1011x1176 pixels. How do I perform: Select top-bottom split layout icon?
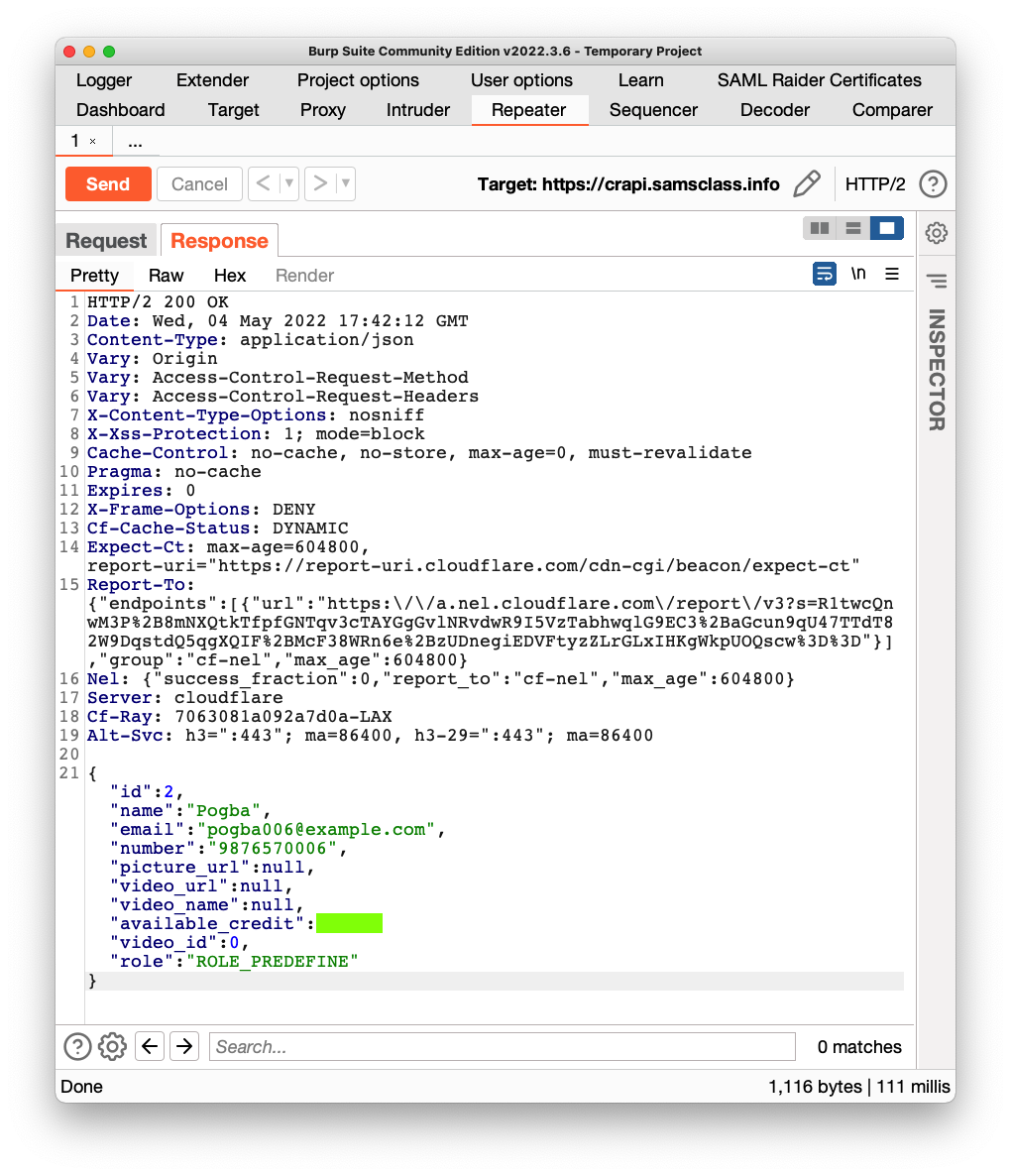point(852,228)
